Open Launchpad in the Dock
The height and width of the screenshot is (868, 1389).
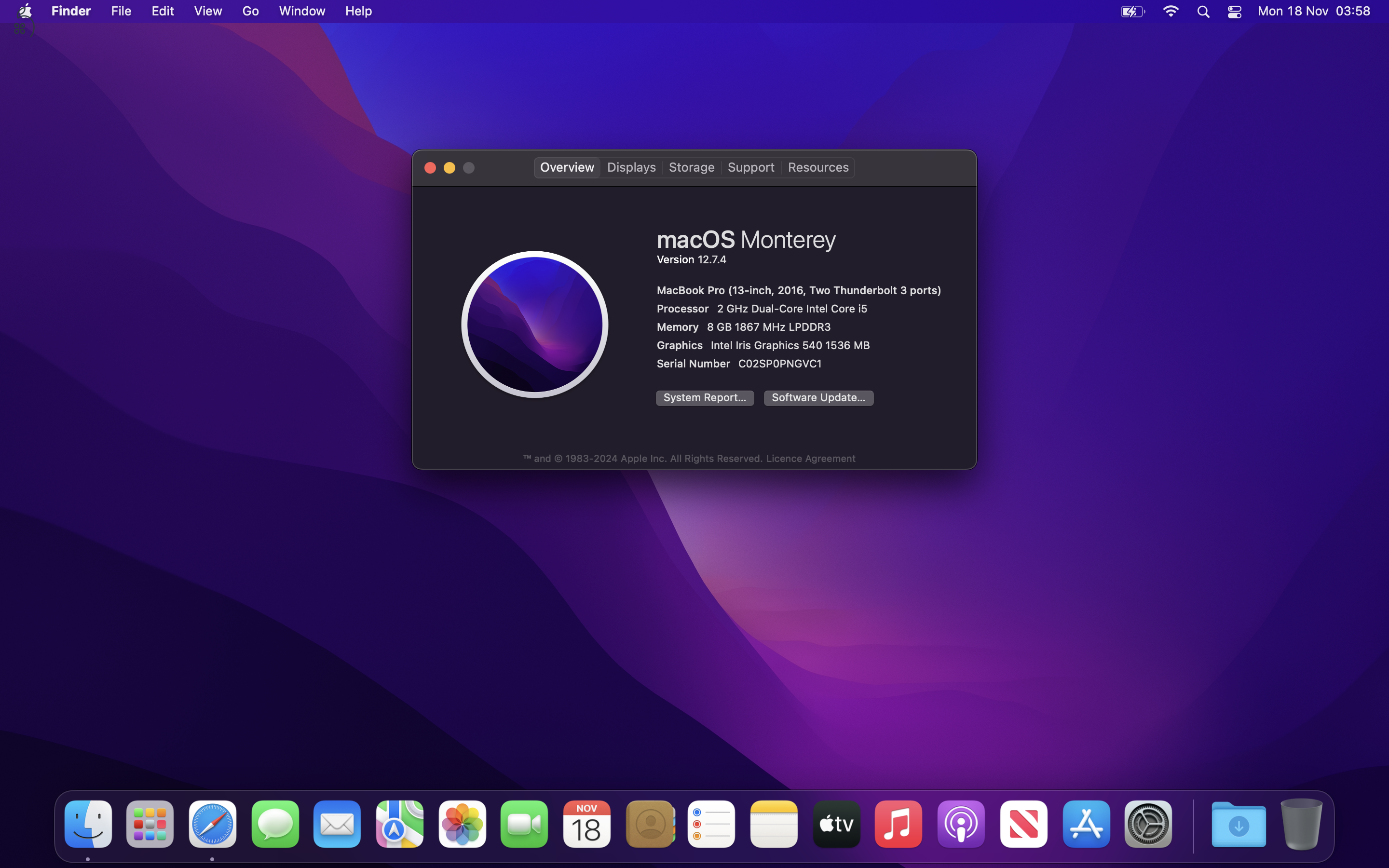pyautogui.click(x=150, y=824)
